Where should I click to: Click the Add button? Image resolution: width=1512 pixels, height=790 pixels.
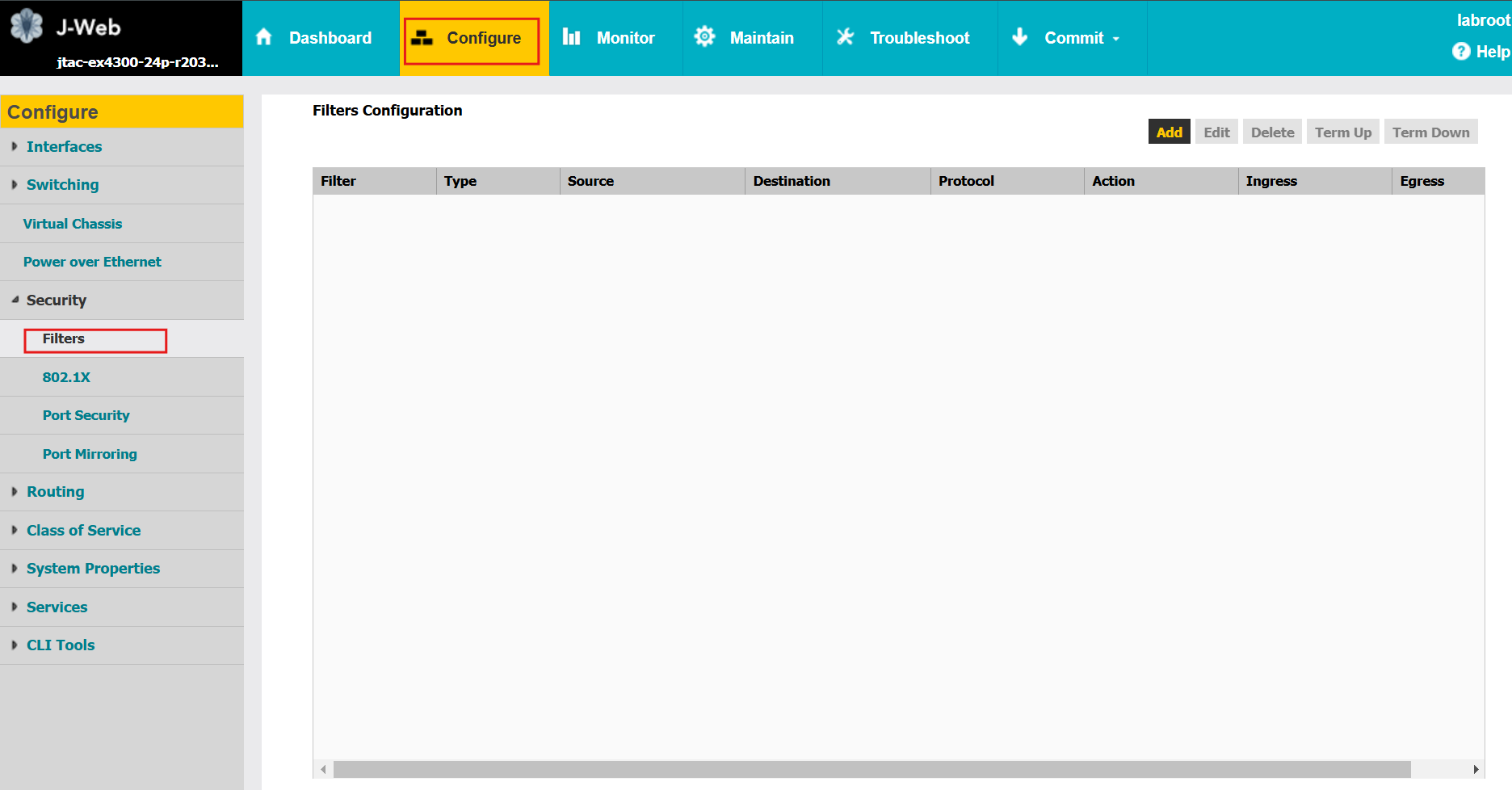click(1169, 131)
